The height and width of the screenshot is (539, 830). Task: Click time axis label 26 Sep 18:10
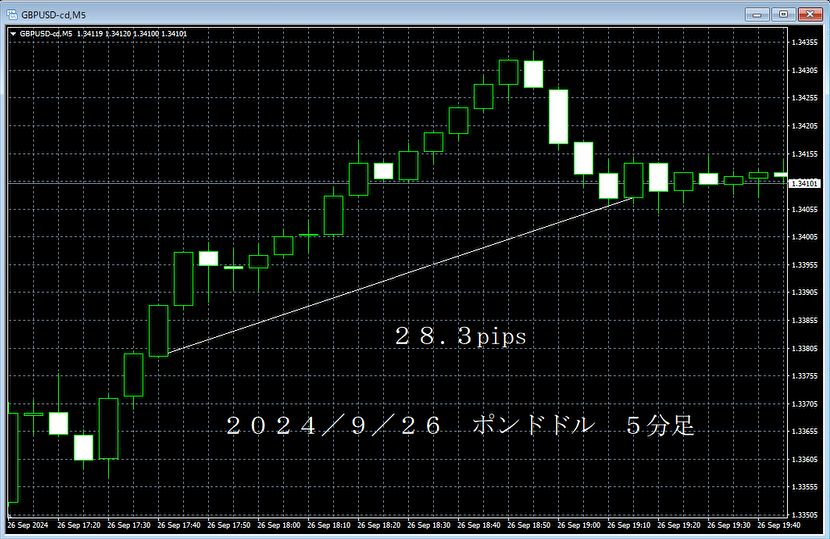[x=329, y=525]
